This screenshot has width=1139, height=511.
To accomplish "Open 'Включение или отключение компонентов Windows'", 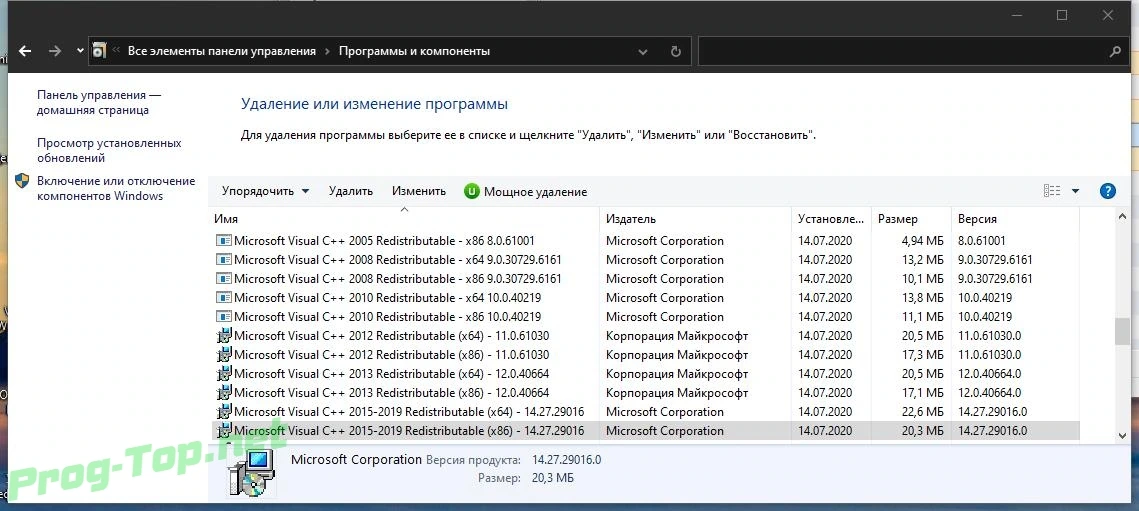I will tap(116, 188).
